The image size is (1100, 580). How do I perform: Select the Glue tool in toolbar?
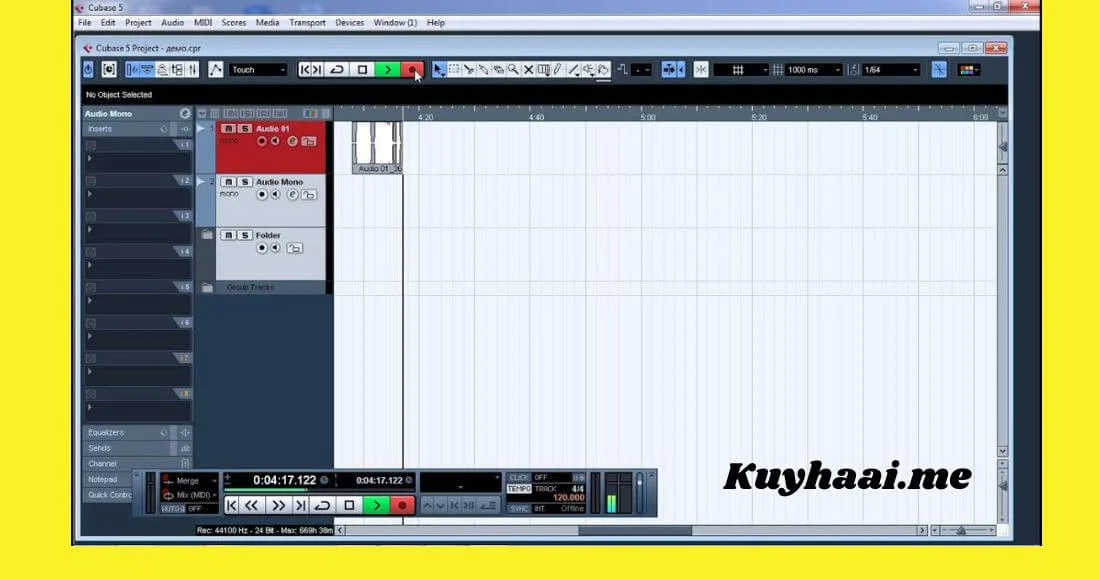point(483,69)
